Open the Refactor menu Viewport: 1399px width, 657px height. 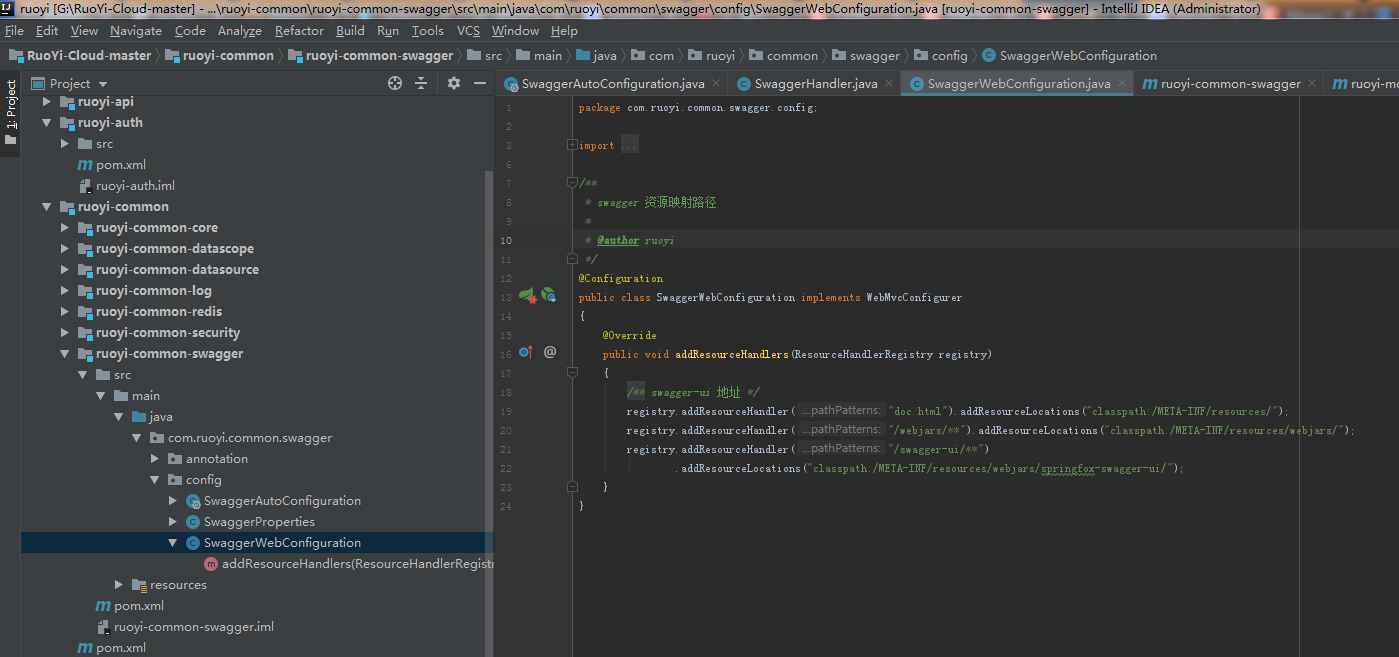point(301,30)
